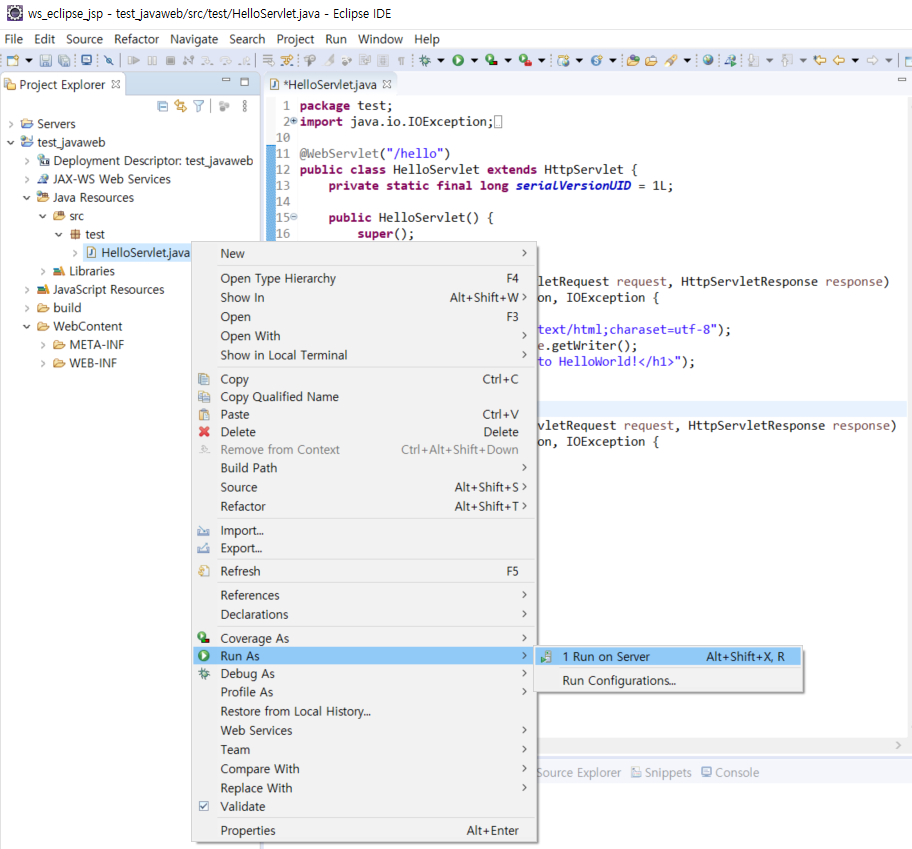Expand the Libraries tree node
The height and width of the screenshot is (849, 912).
point(43,272)
